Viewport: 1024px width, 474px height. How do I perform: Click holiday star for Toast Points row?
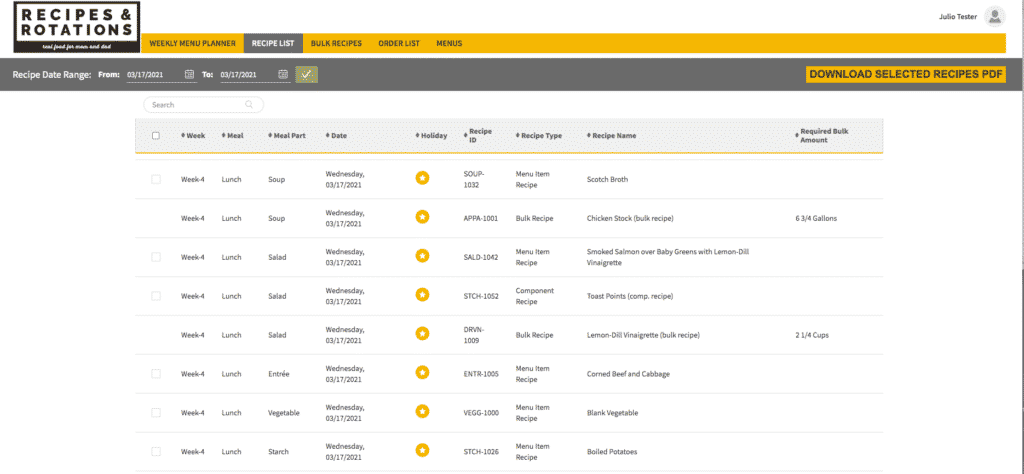(x=423, y=294)
